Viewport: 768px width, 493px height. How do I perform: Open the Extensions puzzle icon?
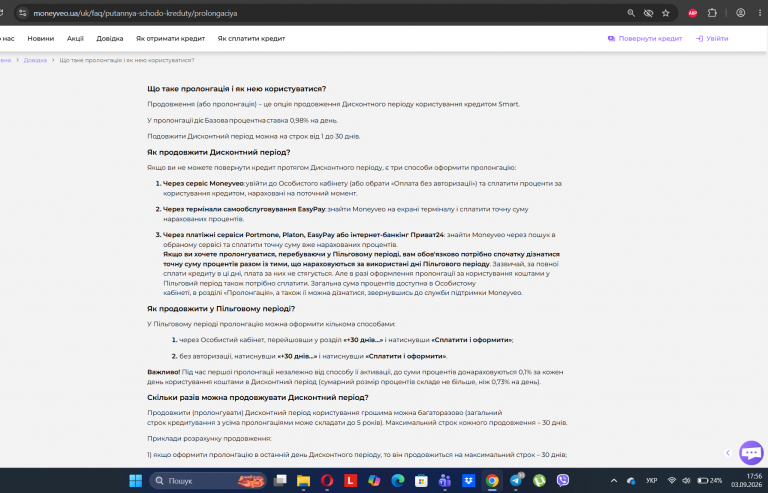pyautogui.click(x=712, y=13)
